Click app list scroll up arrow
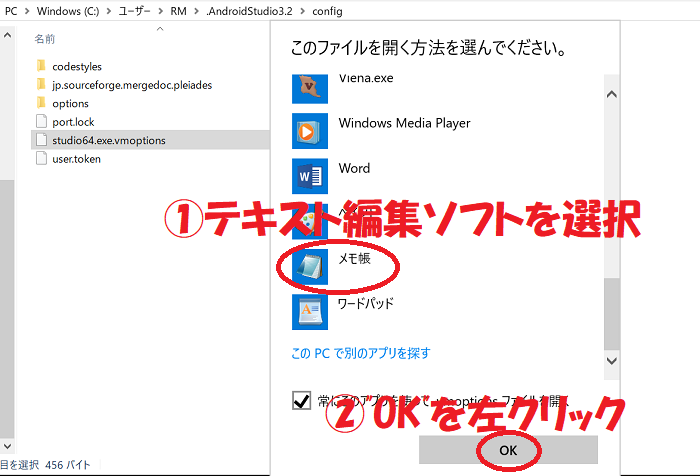Viewport: 700px width, 476px height. pyautogui.click(x=612, y=94)
